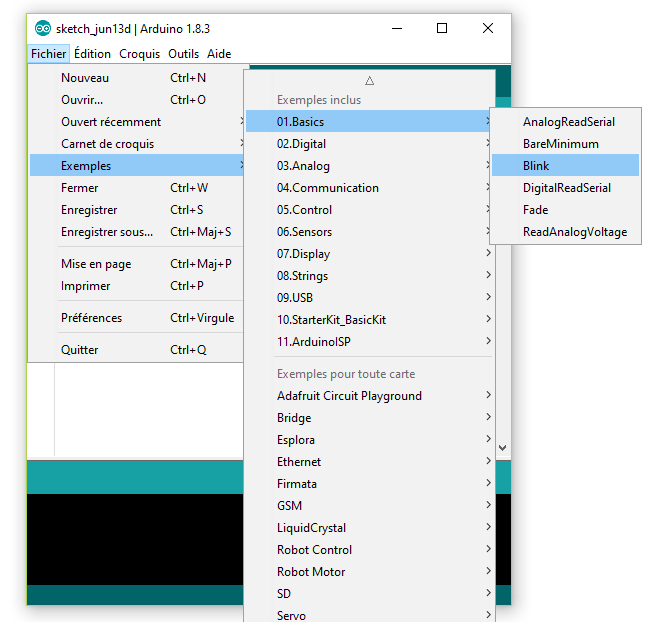Expand the 02.Digital examples submenu
Image resolution: width=666 pixels, height=622 pixels.
[x=369, y=144]
